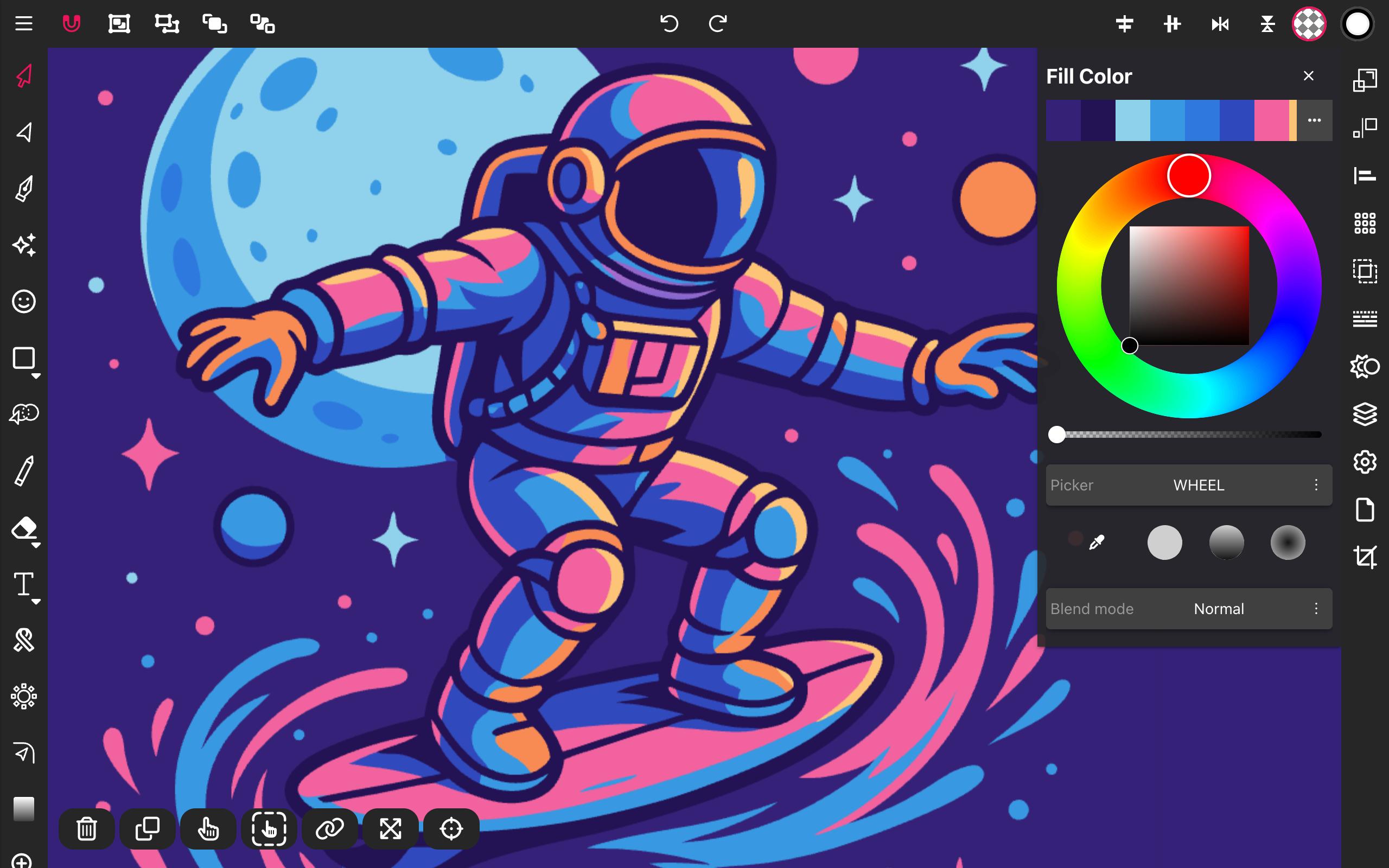1389x868 pixels.
Task: Toggle the magnet snapping icon
Action: [71, 23]
